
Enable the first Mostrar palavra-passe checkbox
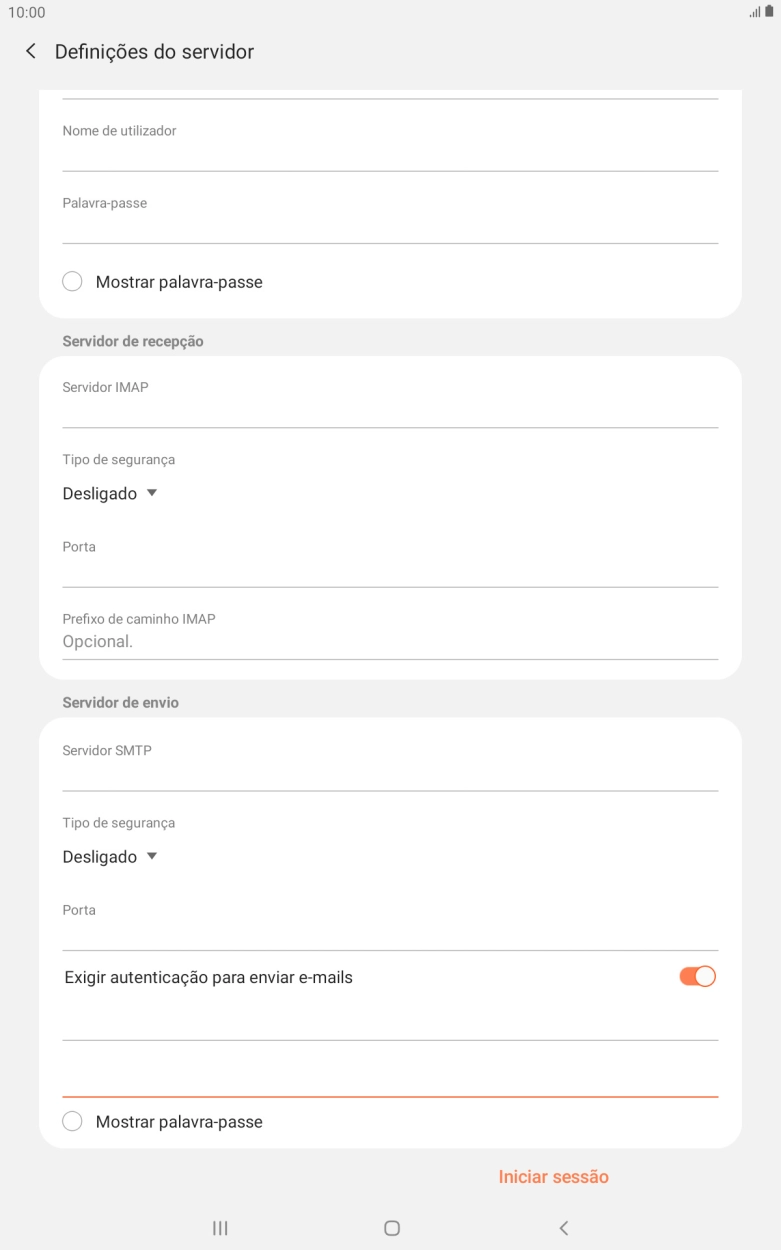coord(72,281)
